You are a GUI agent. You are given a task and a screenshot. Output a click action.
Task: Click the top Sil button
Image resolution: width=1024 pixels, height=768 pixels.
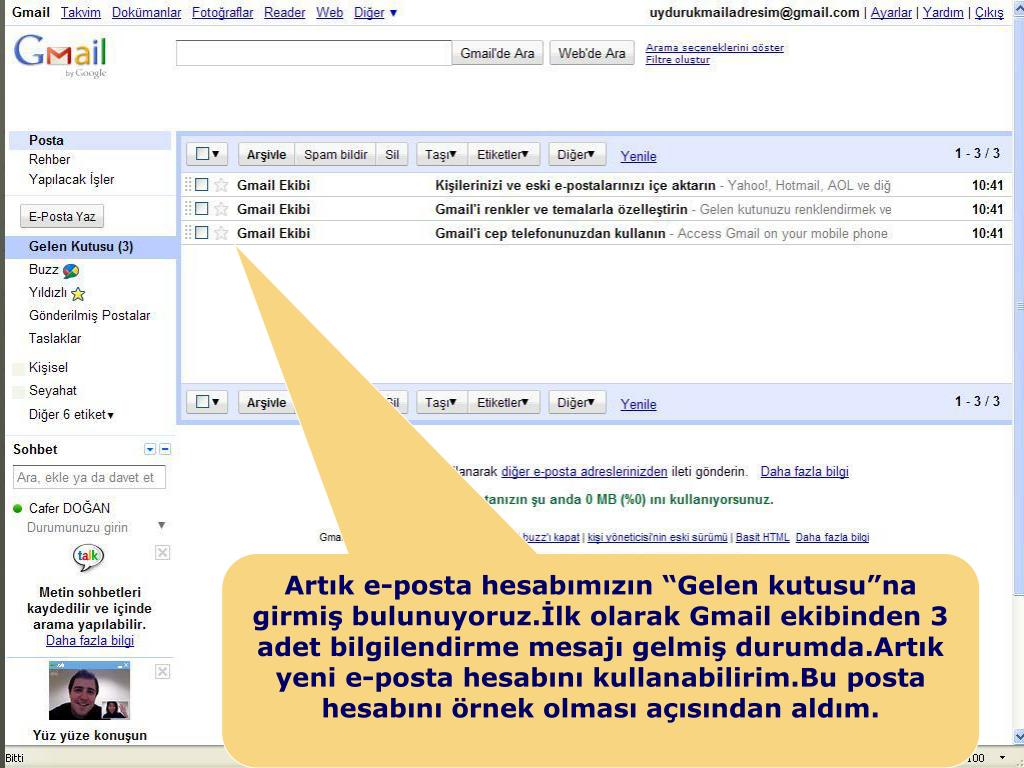[392, 155]
